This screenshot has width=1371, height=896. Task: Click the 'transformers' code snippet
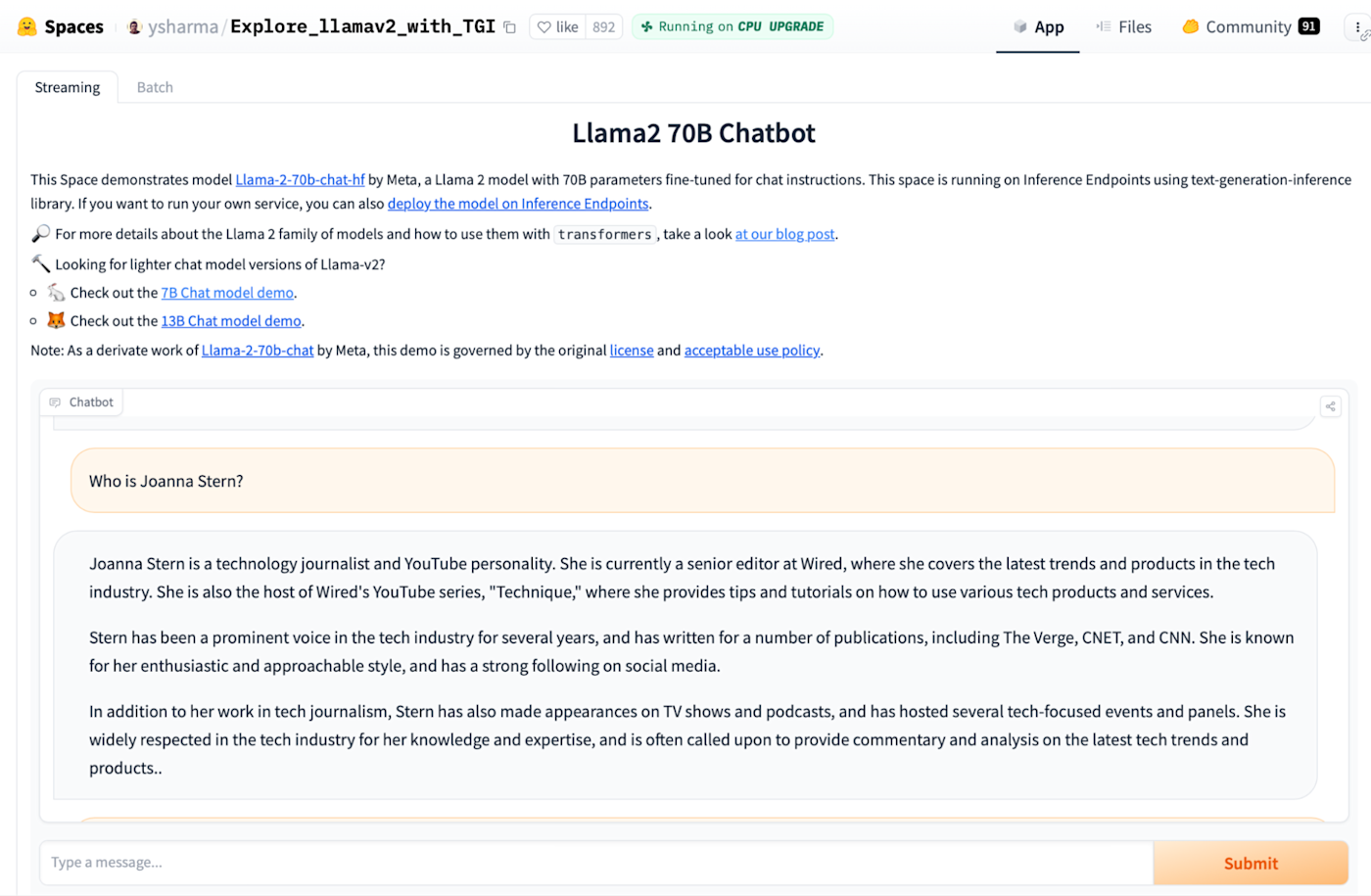604,234
